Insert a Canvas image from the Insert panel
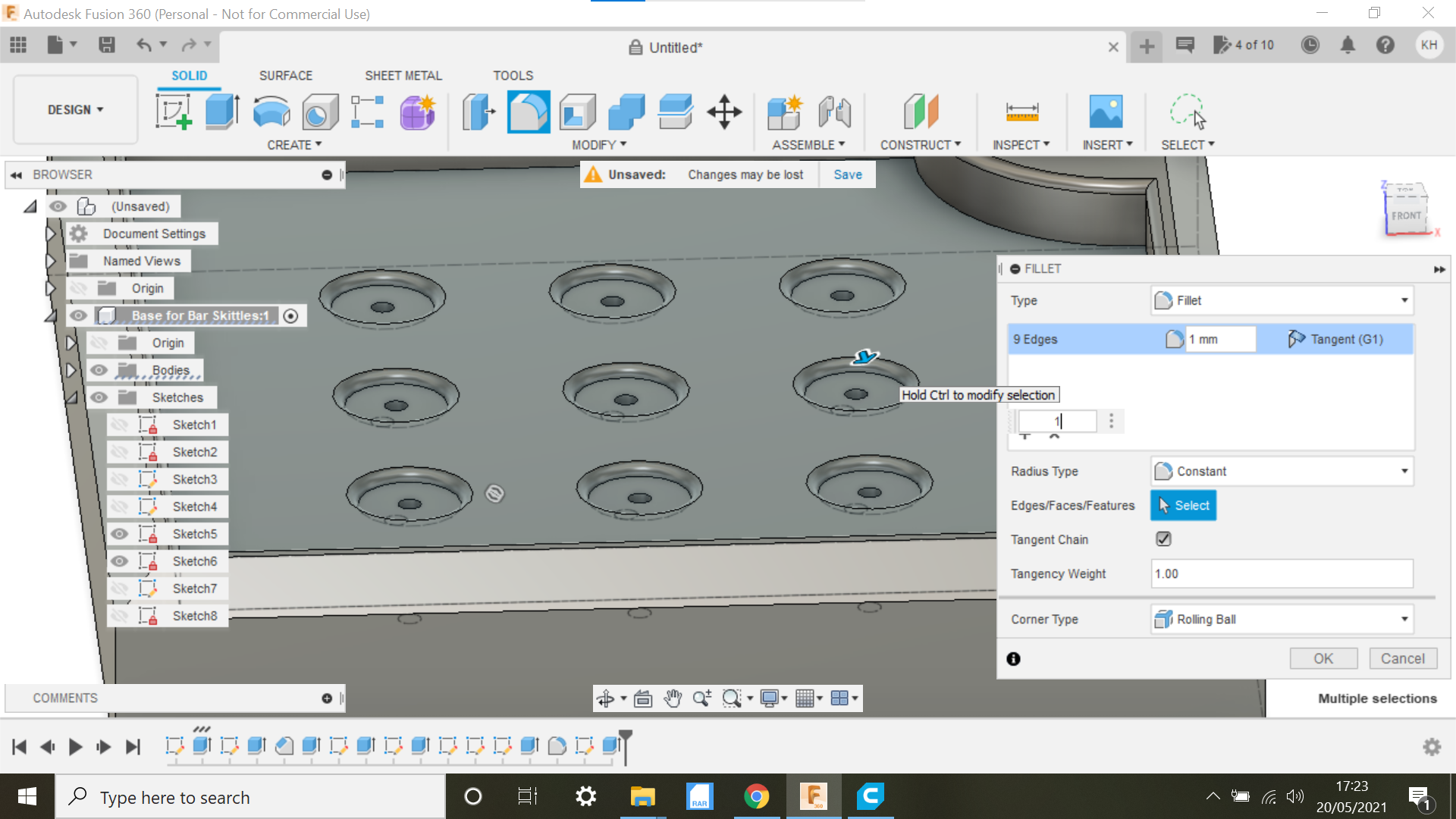1456x819 pixels. (1106, 111)
